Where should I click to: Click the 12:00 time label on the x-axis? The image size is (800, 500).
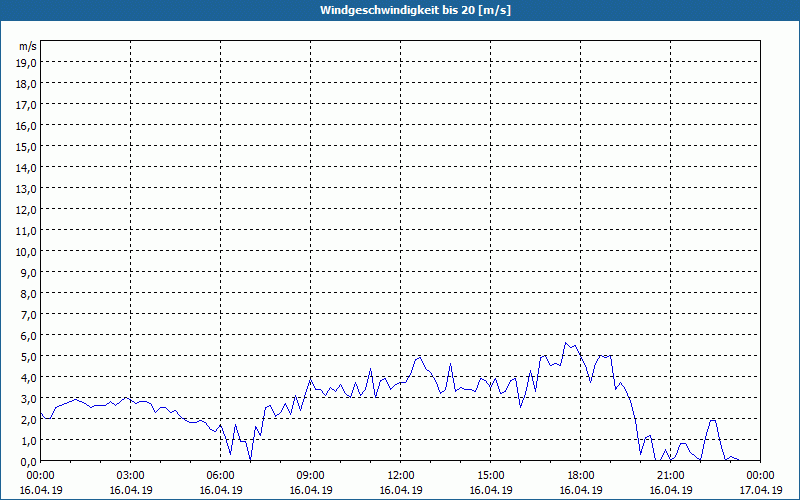[401, 476]
